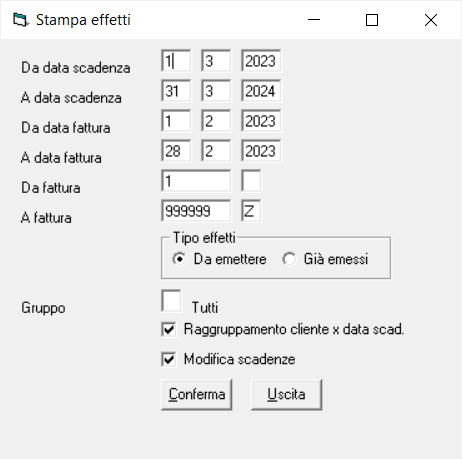This screenshot has height=459, width=462.
Task: Click the A data fattura day field
Action: pyautogui.click(x=176, y=151)
